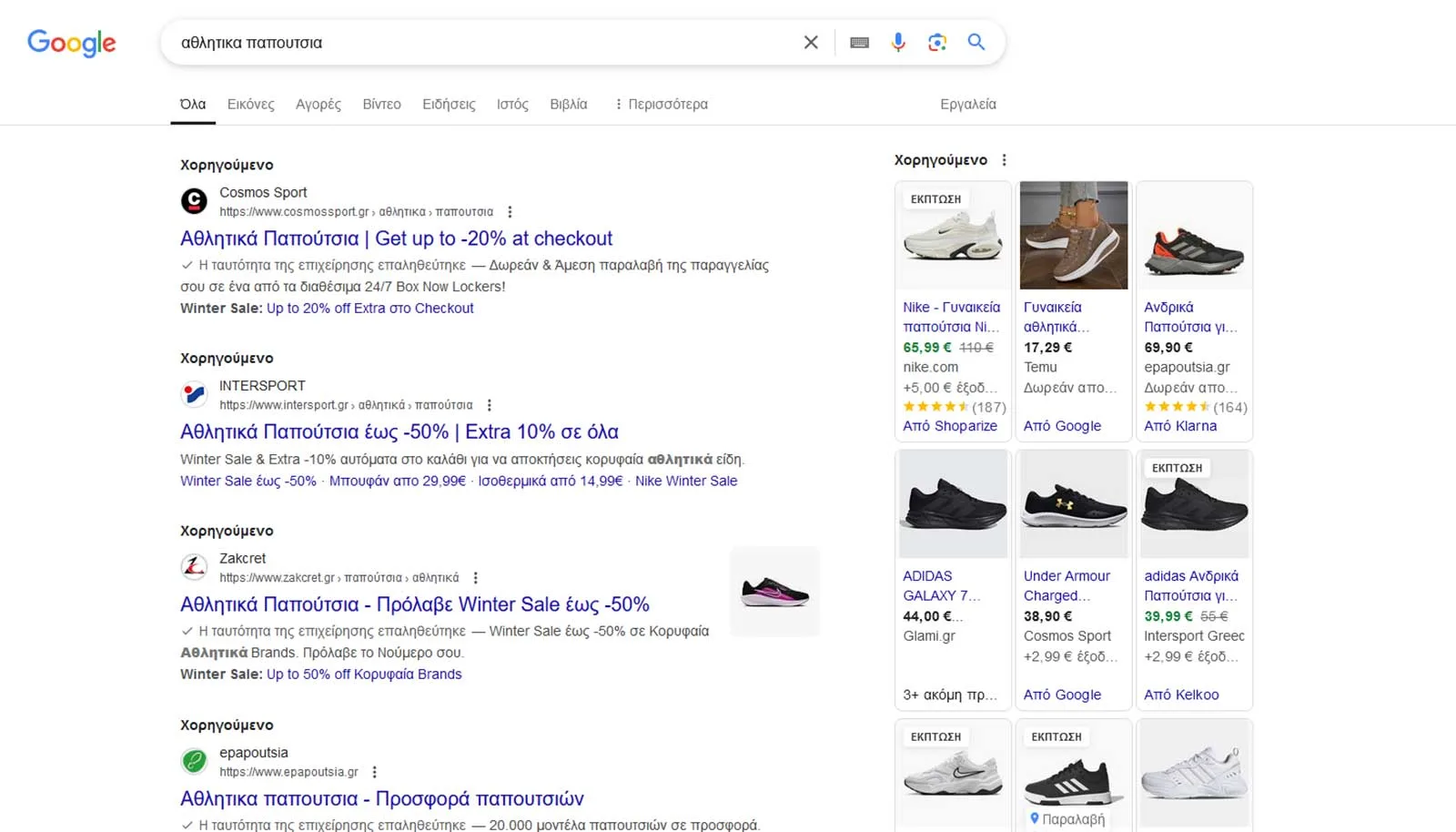This screenshot has width=1456, height=832.
Task: Switch to the Αγορές tab
Action: tap(318, 105)
